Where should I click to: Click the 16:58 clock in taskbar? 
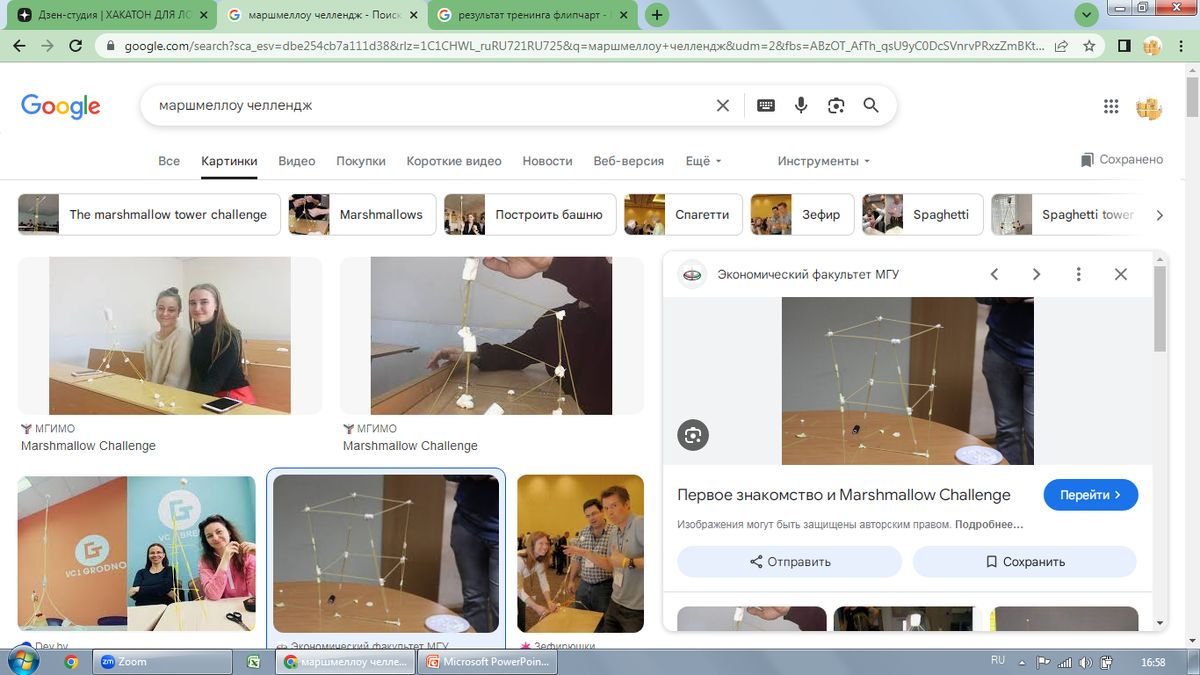(x=1153, y=662)
